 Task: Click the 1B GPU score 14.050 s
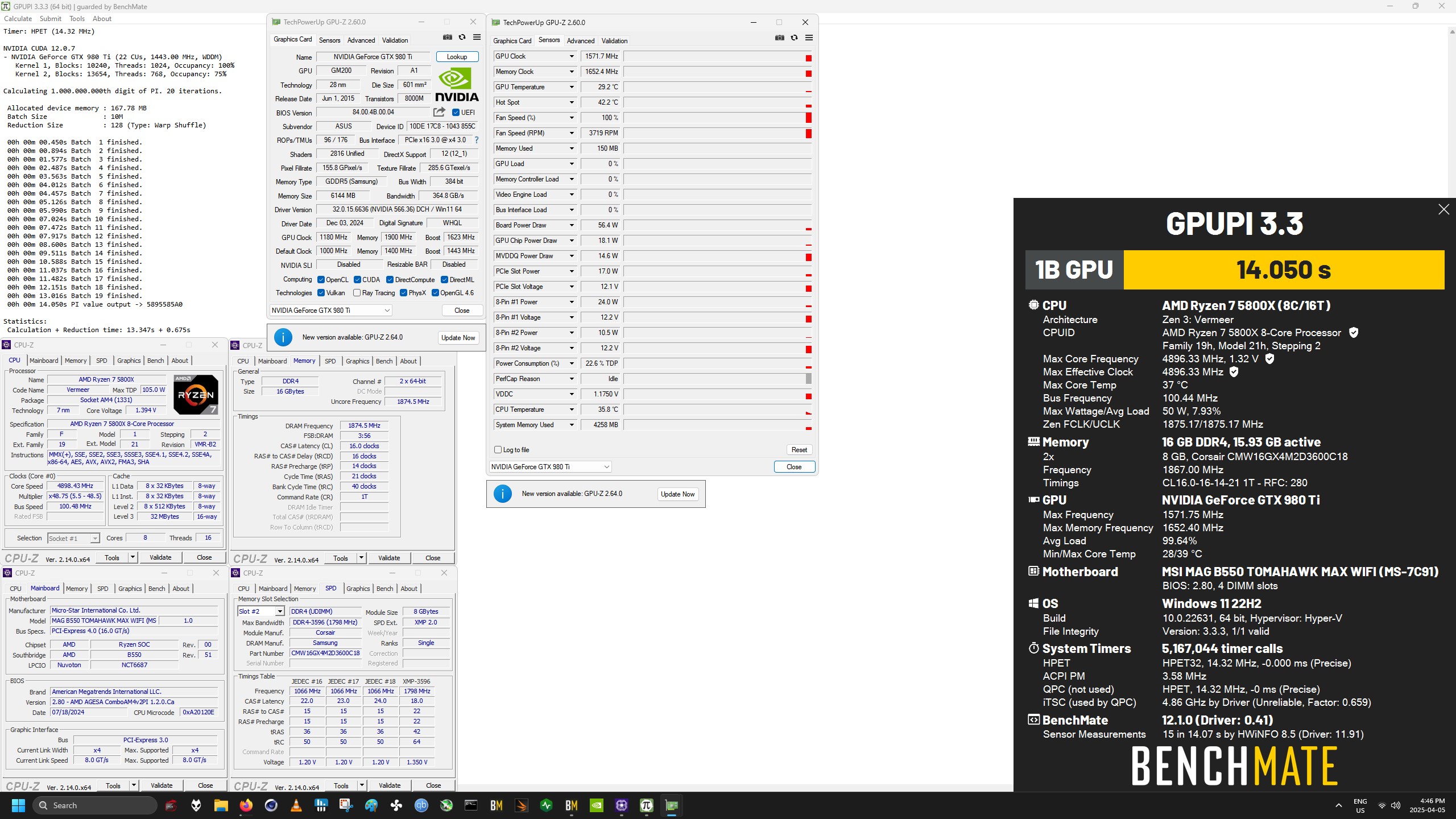coord(1283,270)
